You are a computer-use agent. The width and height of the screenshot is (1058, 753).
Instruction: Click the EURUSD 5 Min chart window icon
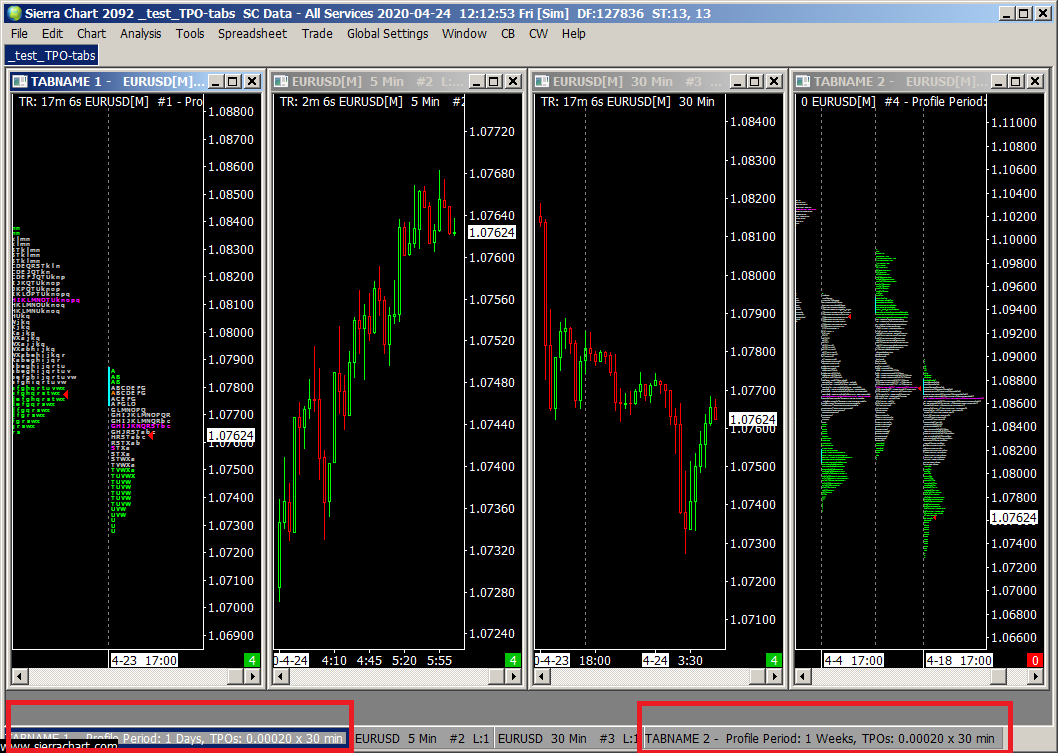281,82
